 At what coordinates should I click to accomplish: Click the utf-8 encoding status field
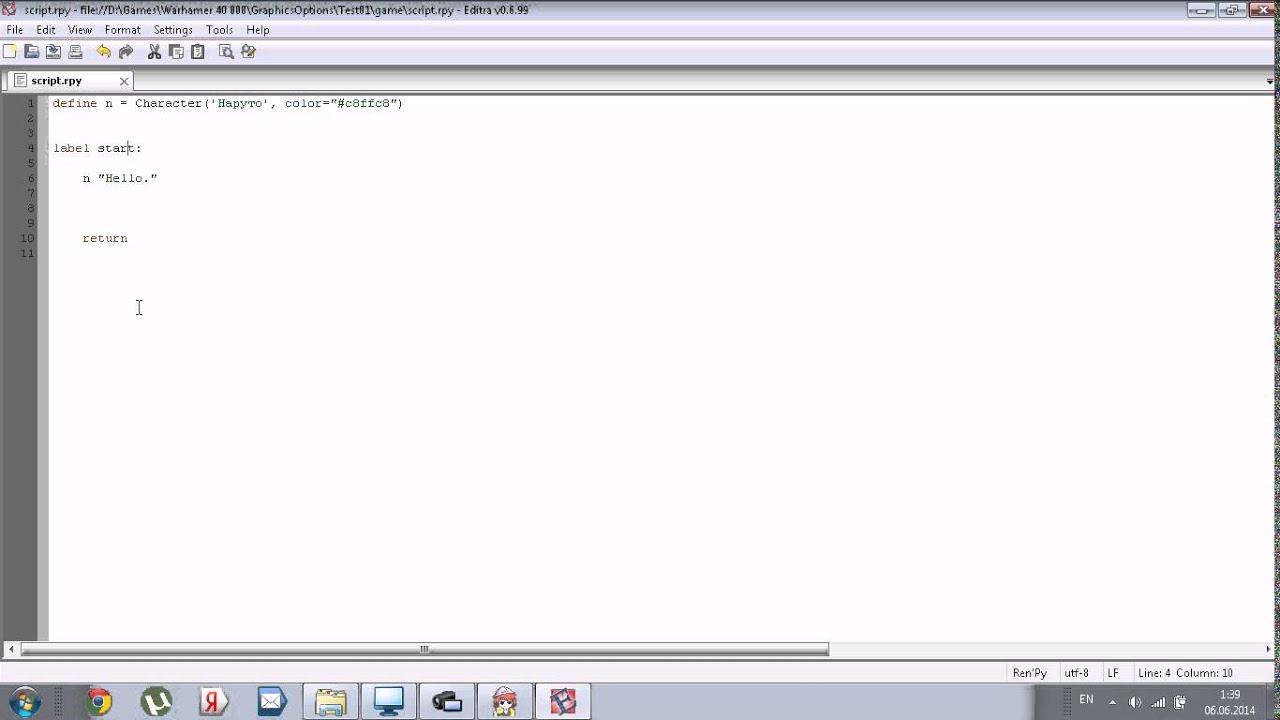pos(1076,673)
